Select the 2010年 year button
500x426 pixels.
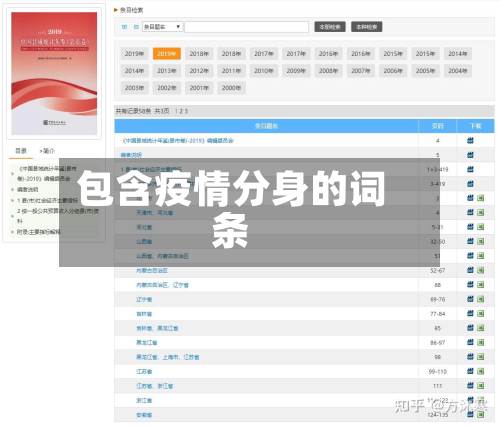point(264,71)
